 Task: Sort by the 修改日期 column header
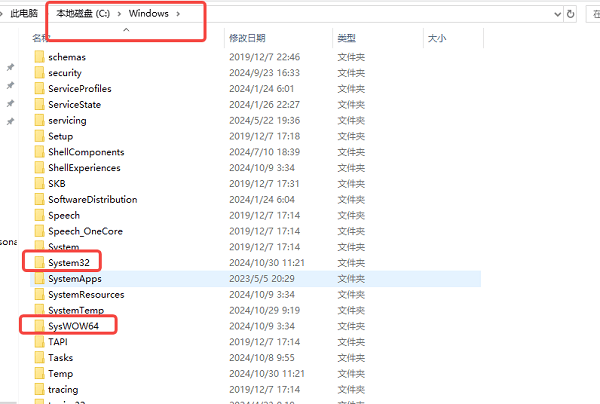pos(247,38)
